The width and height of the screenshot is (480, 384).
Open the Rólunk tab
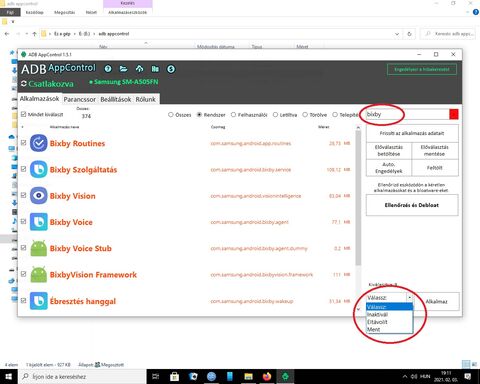145,99
